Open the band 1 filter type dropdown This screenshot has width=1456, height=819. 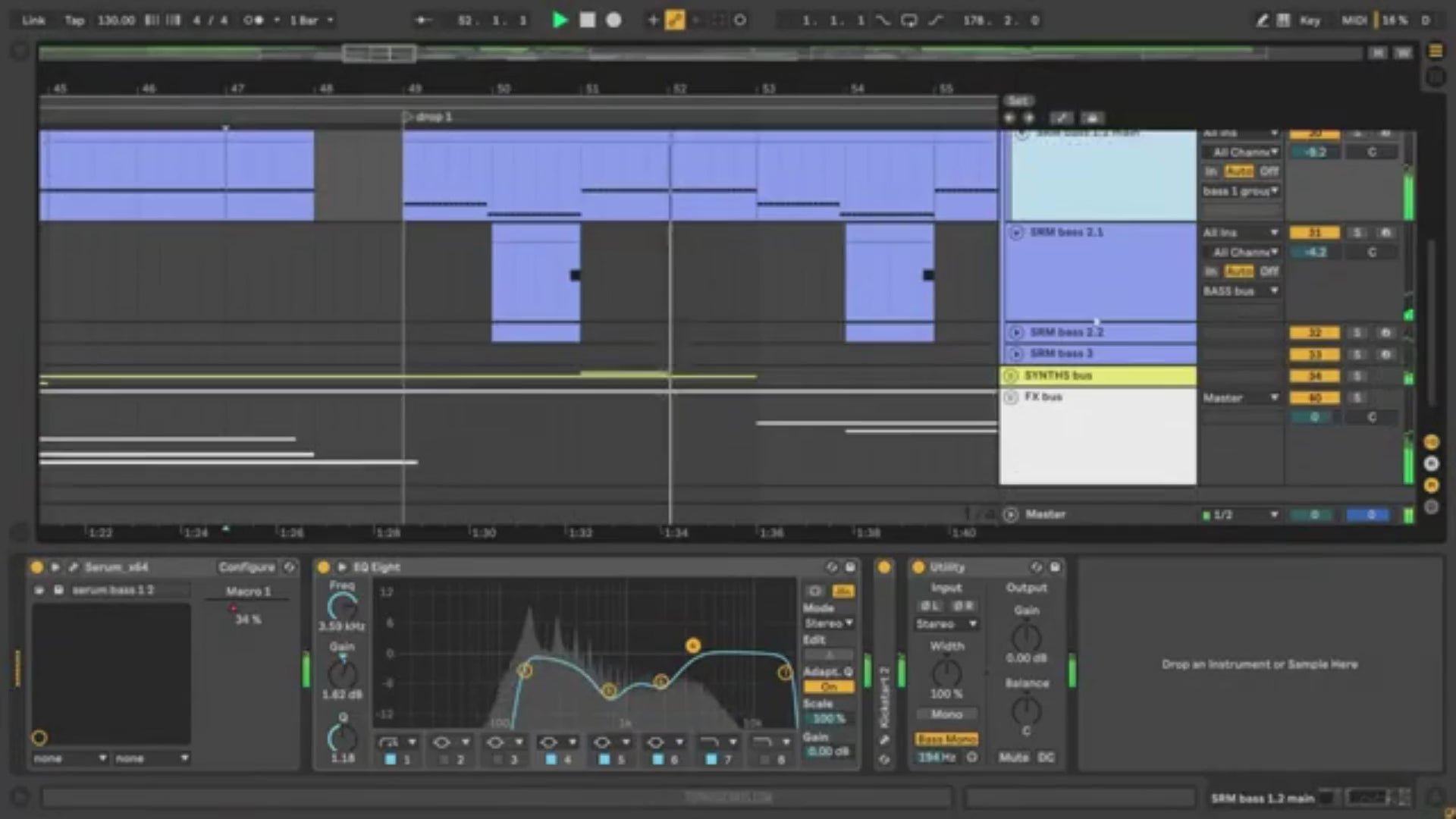point(397,742)
